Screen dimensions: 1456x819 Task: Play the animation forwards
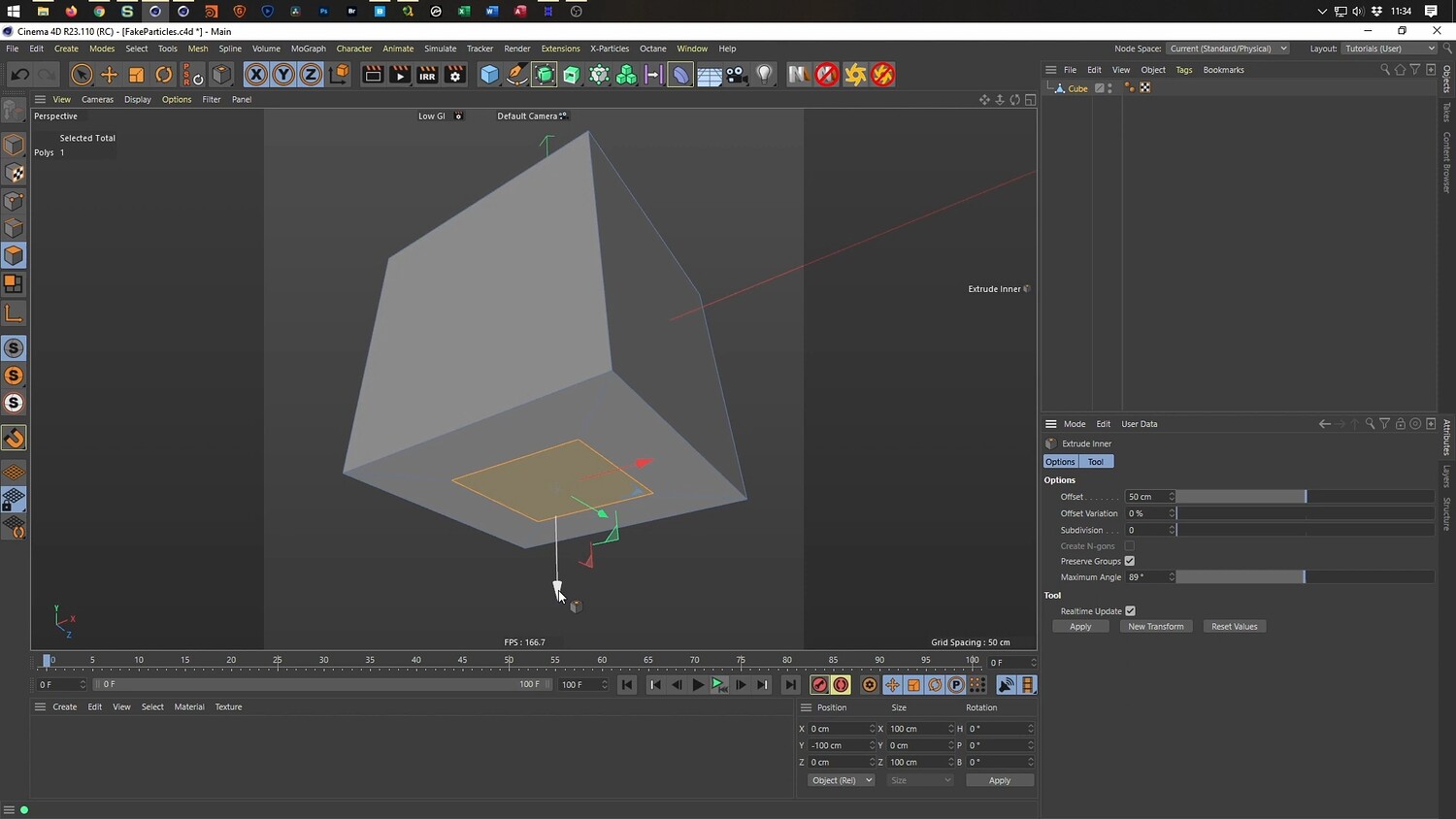(698, 685)
